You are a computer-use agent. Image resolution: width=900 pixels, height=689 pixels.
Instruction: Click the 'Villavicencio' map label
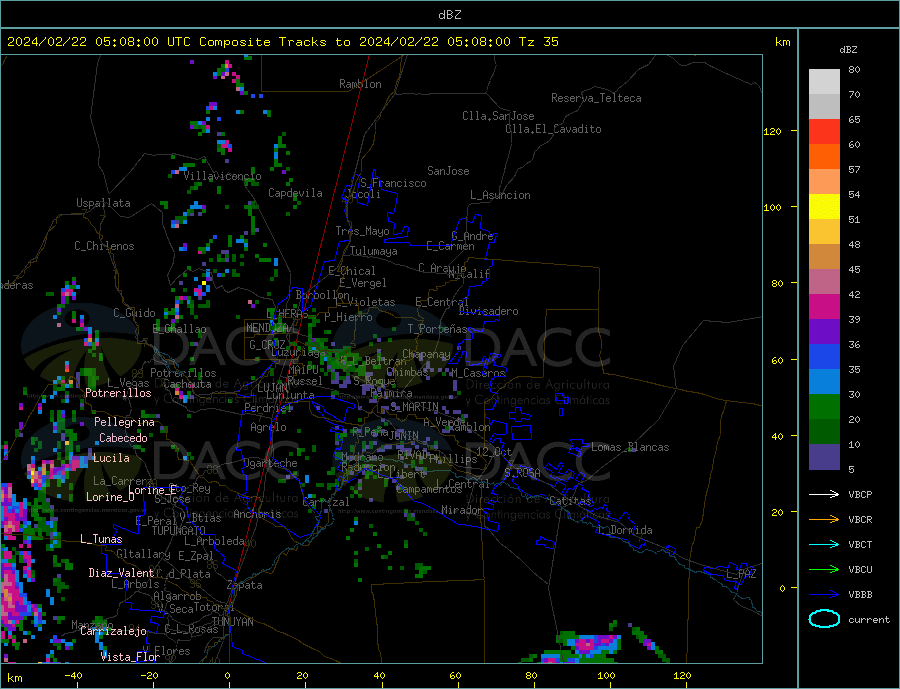click(222, 176)
